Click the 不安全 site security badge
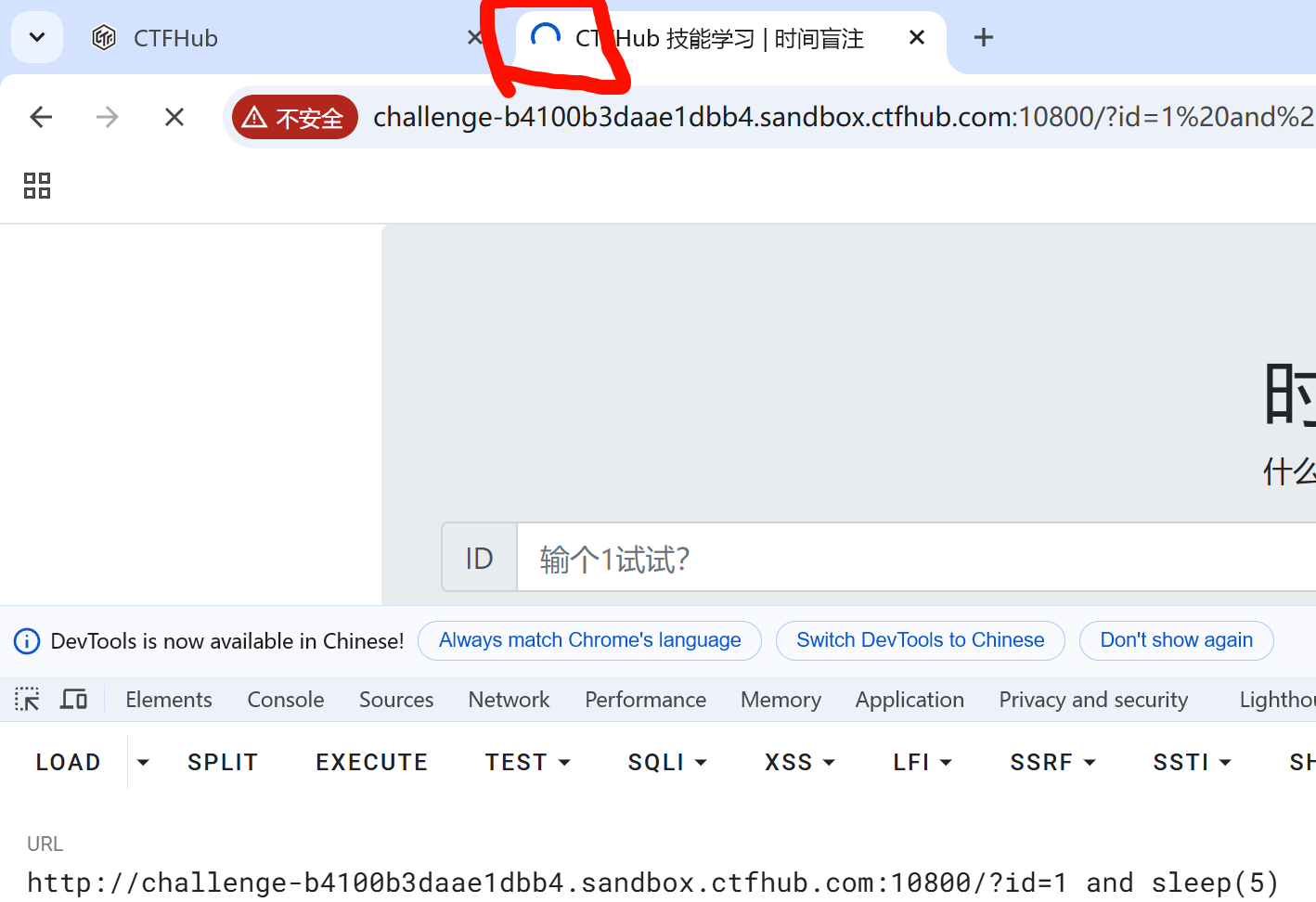The height and width of the screenshot is (902, 1316). pyautogui.click(x=295, y=117)
